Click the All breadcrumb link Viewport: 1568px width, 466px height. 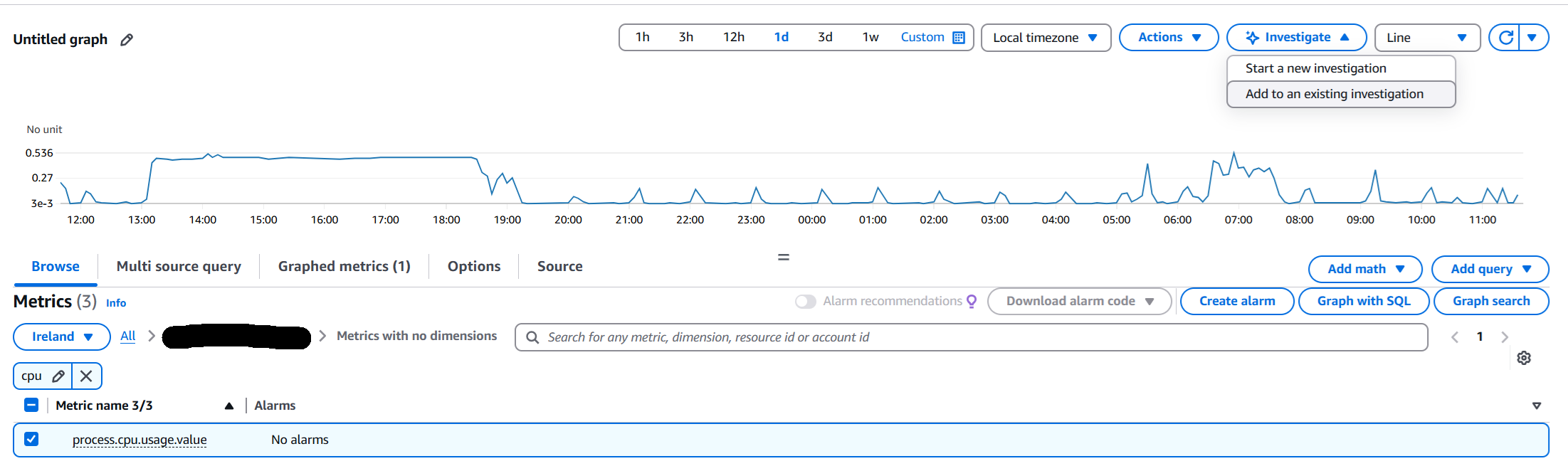pos(128,336)
